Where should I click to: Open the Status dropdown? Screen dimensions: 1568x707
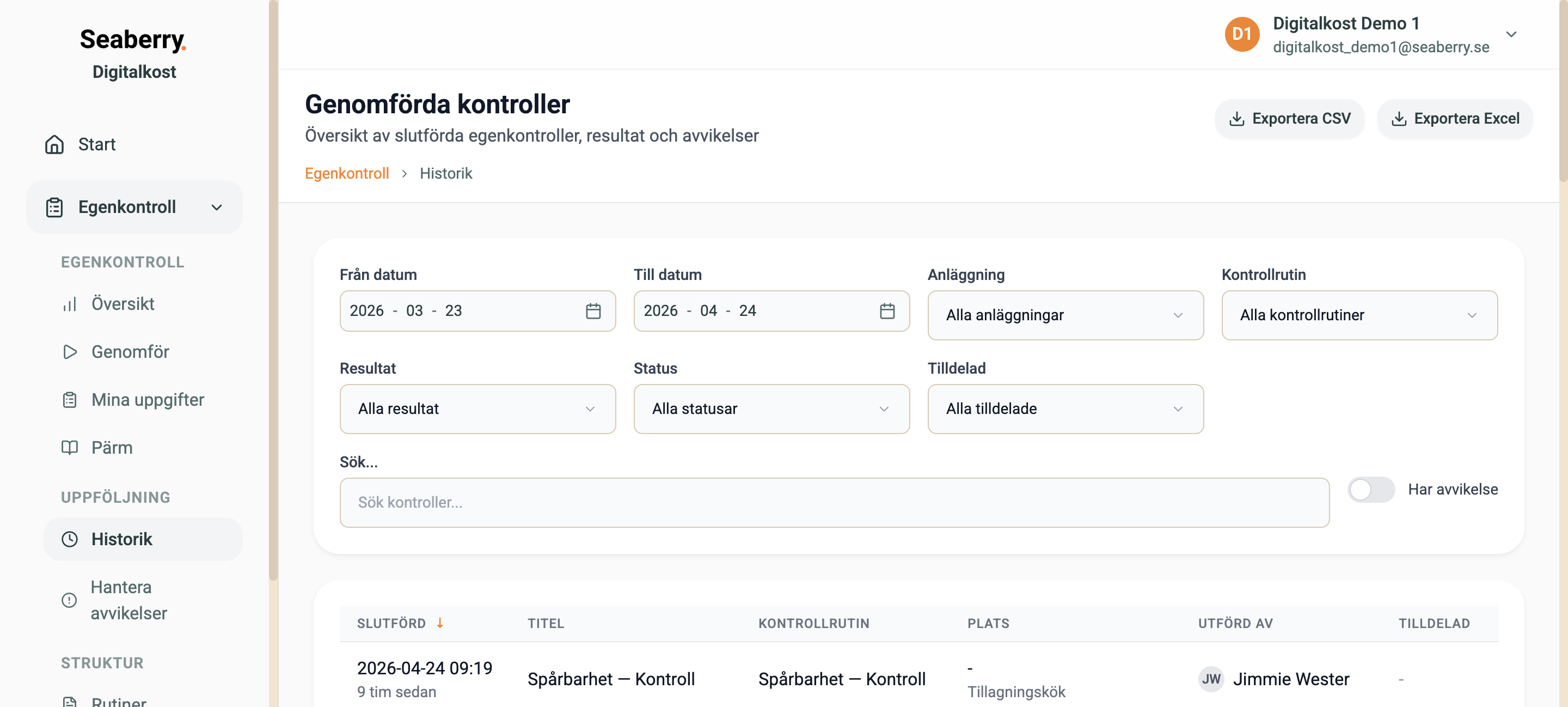coord(771,409)
